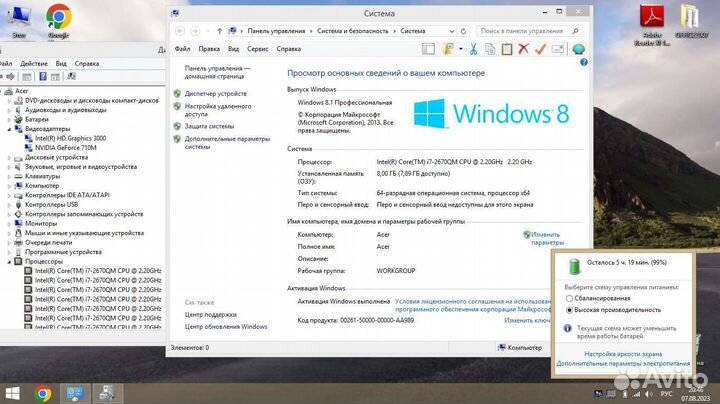The image size is (720, 404).
Task: Open Центр поддержки link
Action: pyautogui.click(x=210, y=314)
